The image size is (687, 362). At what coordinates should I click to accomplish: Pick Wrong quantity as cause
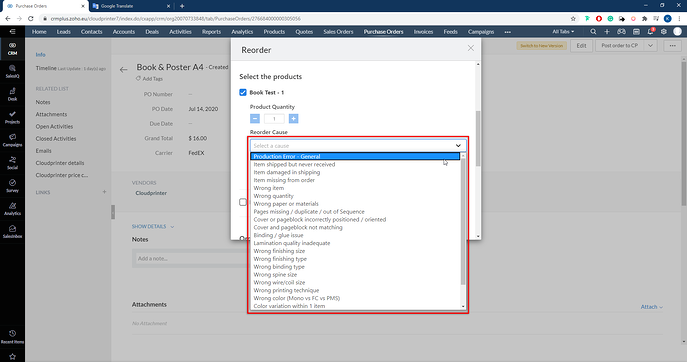click(x=355, y=196)
